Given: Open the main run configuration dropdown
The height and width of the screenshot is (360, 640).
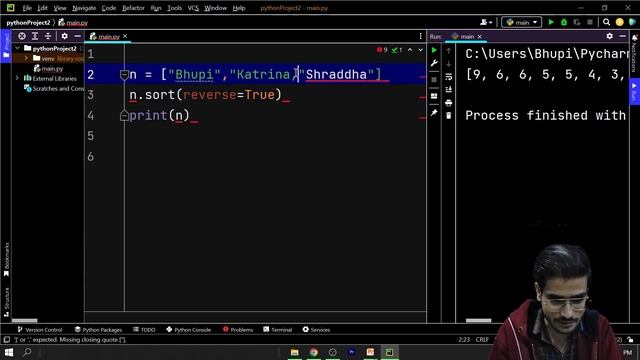Looking at the screenshot, I should [x=522, y=22].
